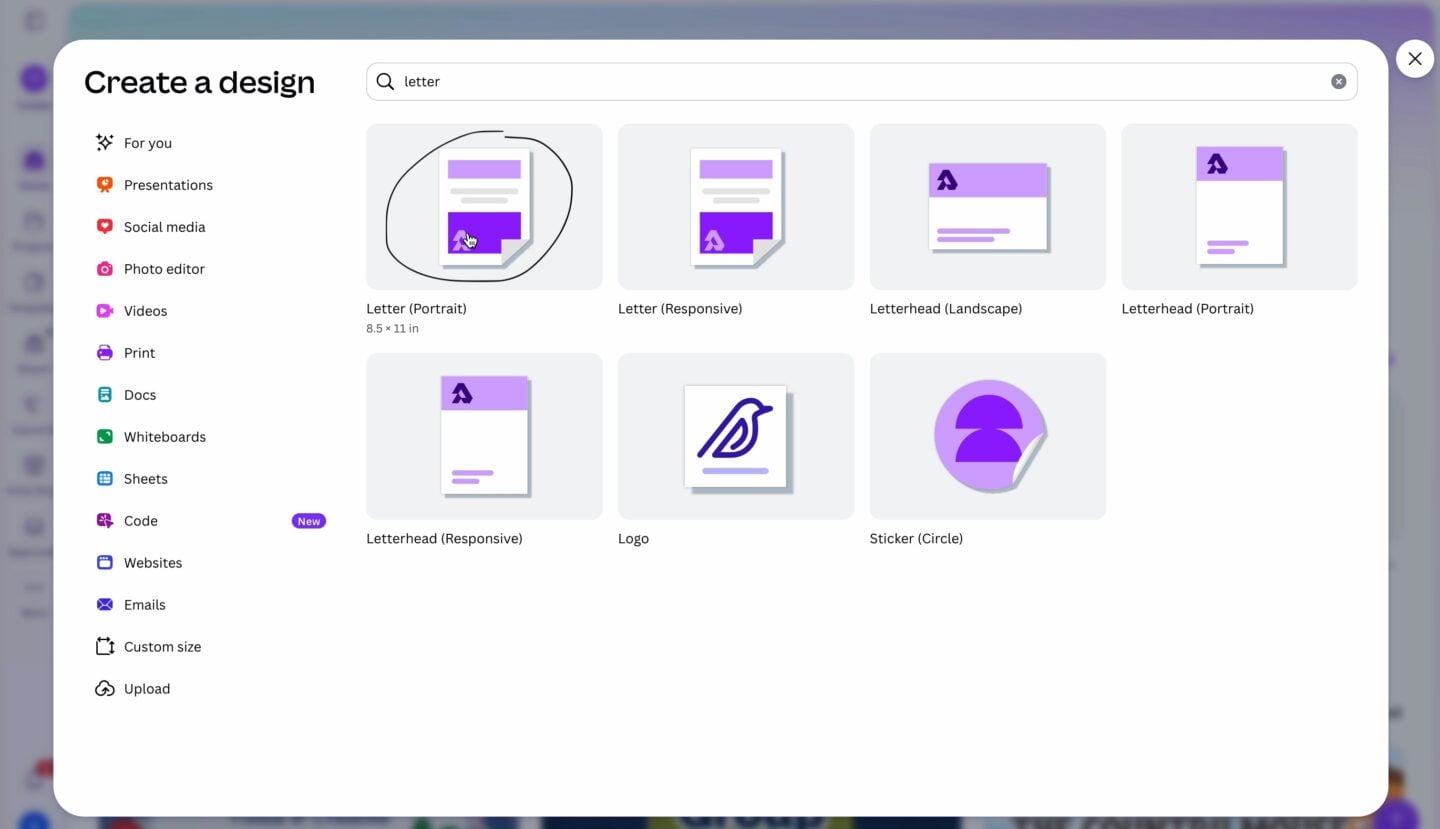Choose the Letter (Portrait) thumbnail
1440x829 pixels.
click(x=484, y=207)
